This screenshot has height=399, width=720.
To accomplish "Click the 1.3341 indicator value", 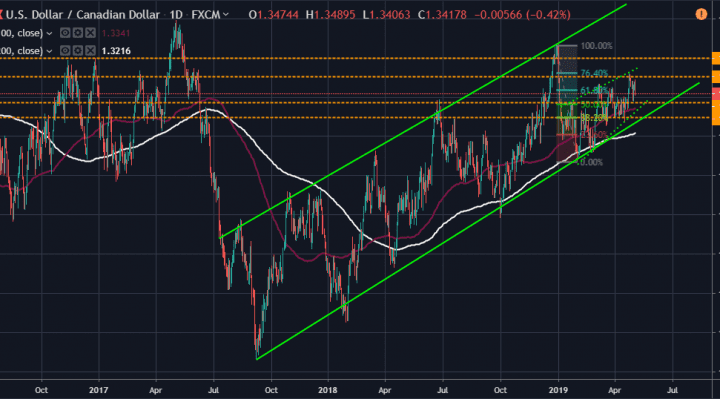I will click(x=116, y=33).
